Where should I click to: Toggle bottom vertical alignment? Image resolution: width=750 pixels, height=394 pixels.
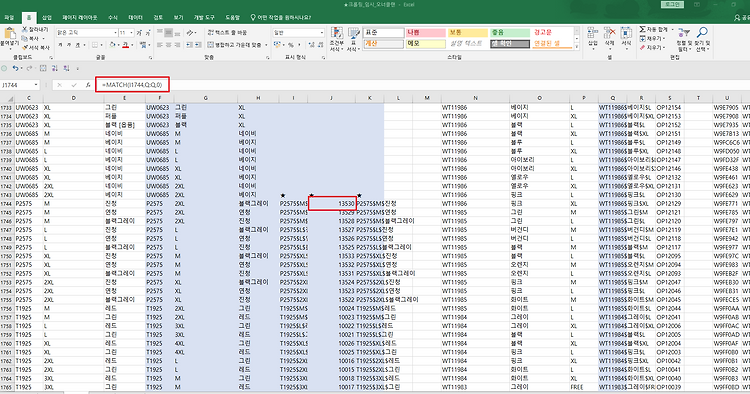click(177, 33)
